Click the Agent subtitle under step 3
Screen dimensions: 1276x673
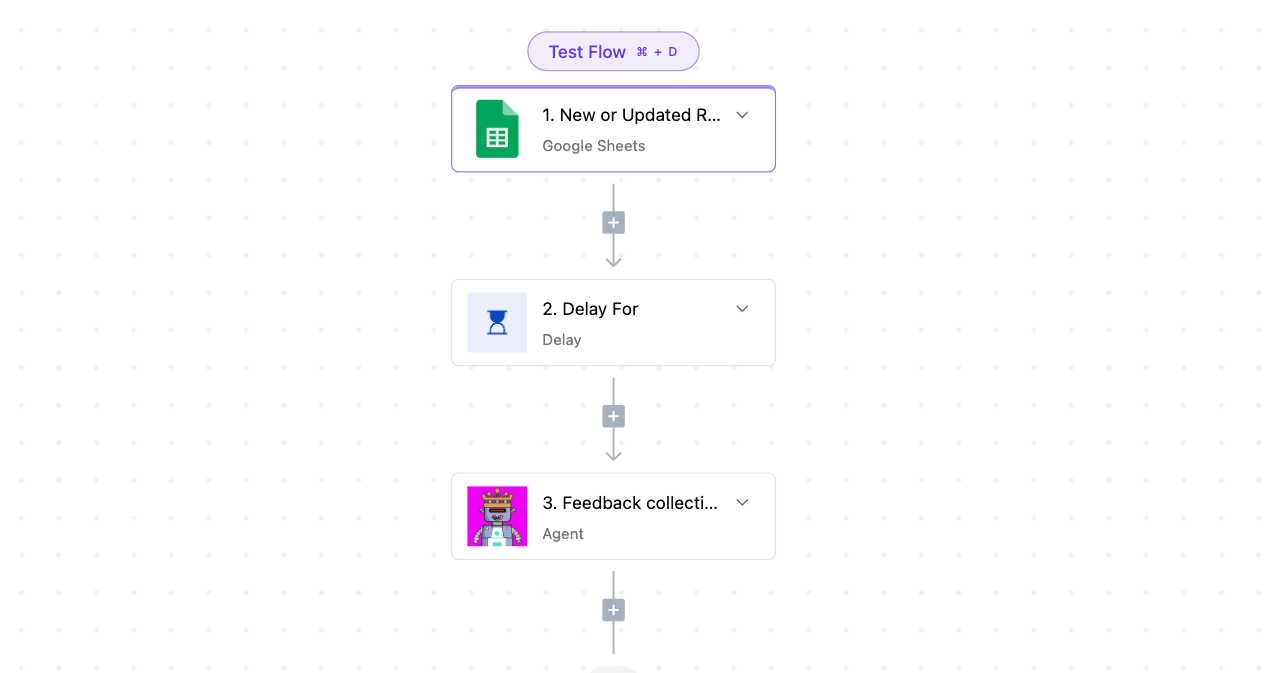563,534
